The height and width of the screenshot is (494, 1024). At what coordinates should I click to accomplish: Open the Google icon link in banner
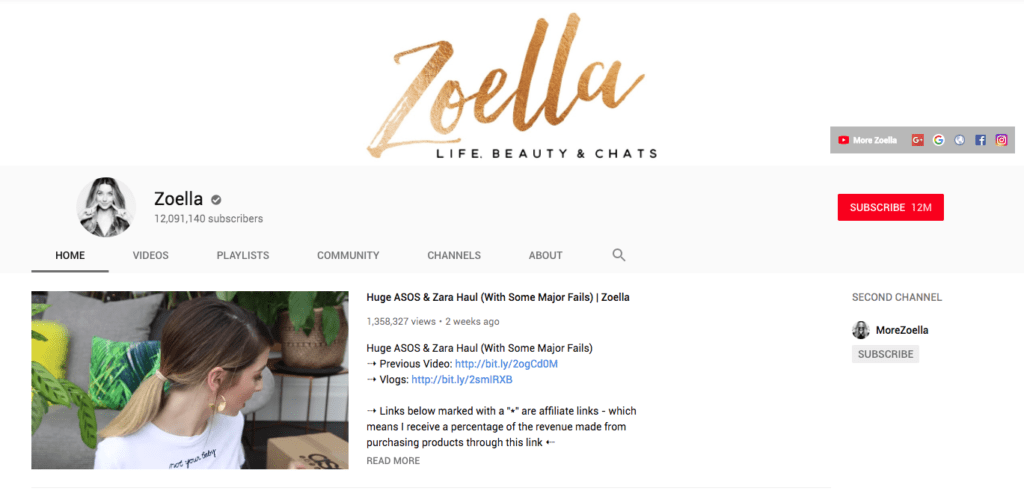(938, 140)
